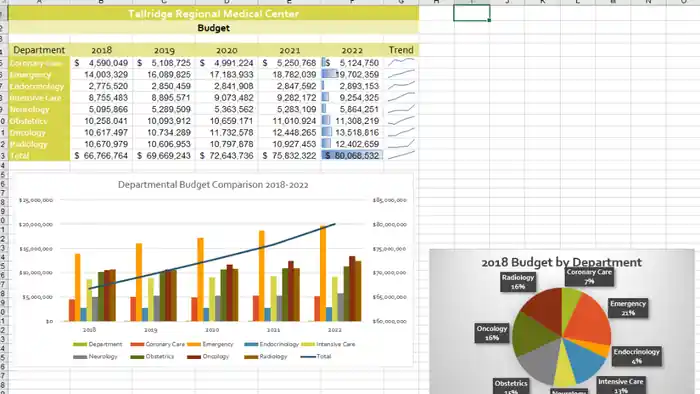Click the Trend header cell
Image resolution: width=700 pixels, height=394 pixels.
[x=401, y=50]
